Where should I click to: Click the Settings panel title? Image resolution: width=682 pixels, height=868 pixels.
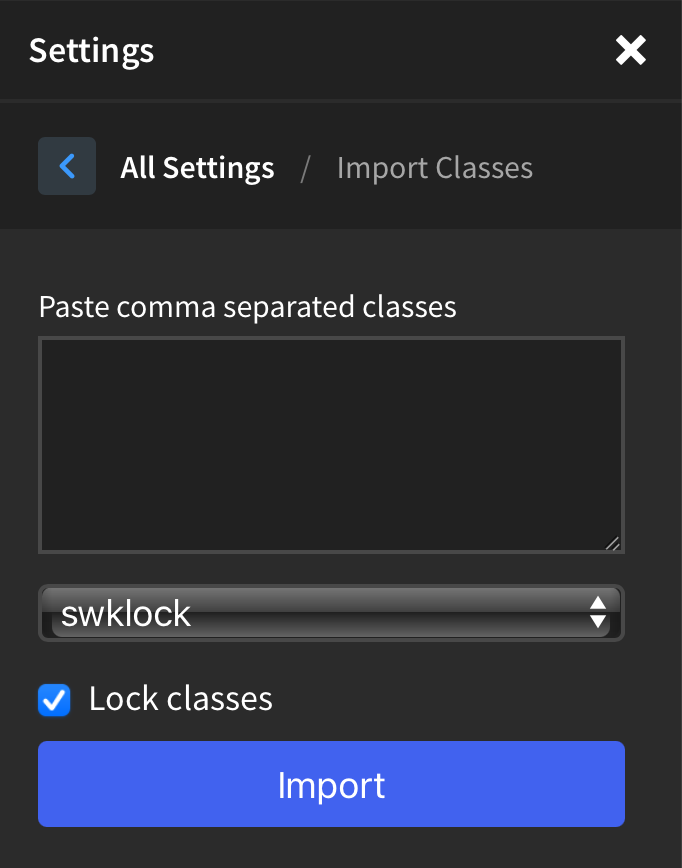pos(91,51)
